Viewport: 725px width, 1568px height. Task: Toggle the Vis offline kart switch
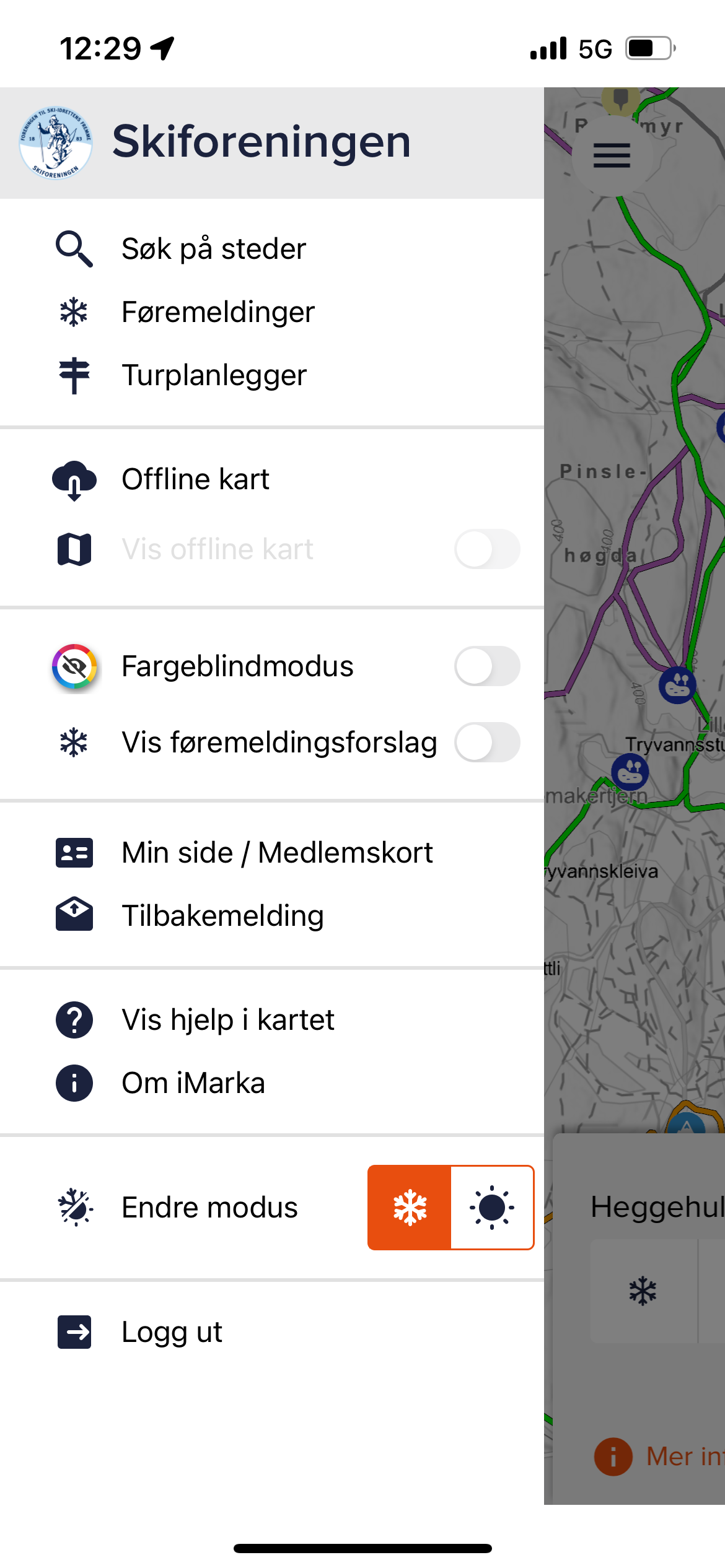(487, 549)
